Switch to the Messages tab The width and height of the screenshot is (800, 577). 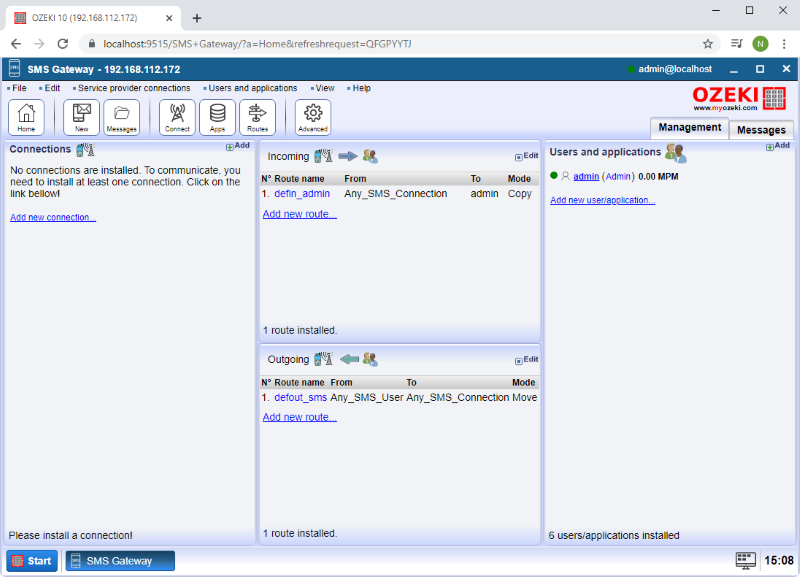(x=761, y=130)
